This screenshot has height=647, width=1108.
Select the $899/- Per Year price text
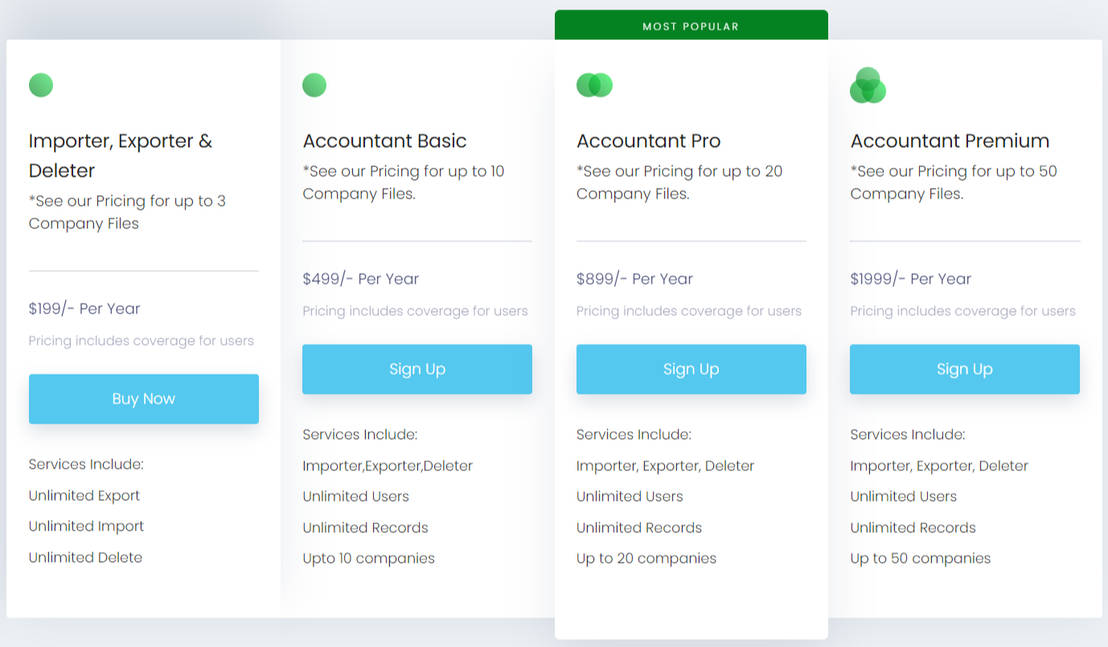click(634, 279)
